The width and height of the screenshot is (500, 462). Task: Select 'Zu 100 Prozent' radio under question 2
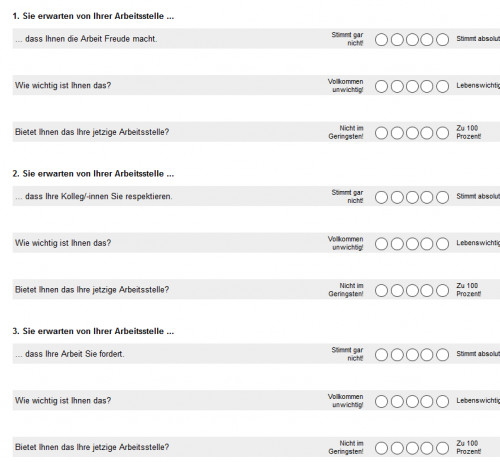(443, 291)
